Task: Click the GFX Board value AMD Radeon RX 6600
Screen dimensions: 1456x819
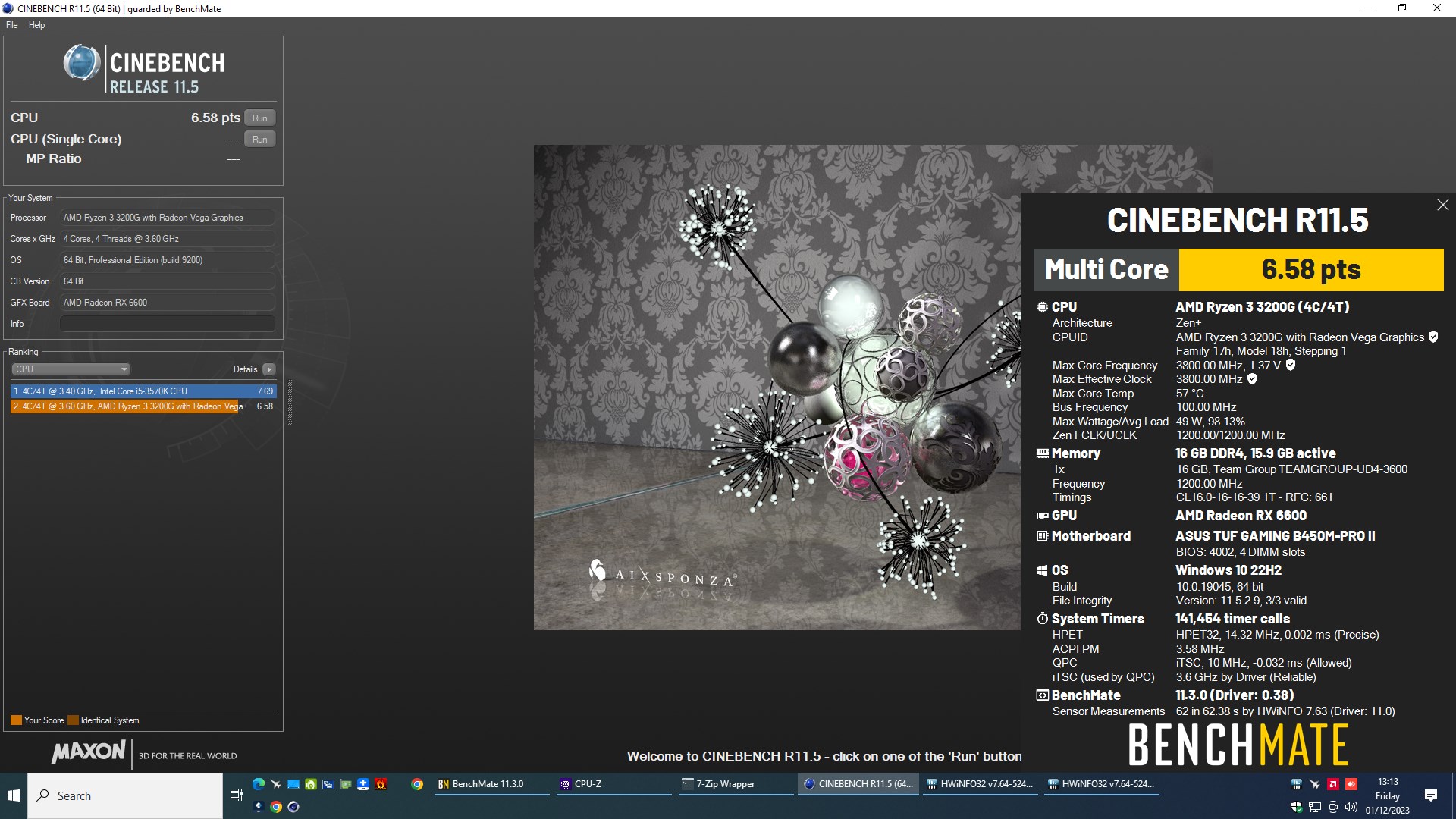Action: tap(167, 303)
